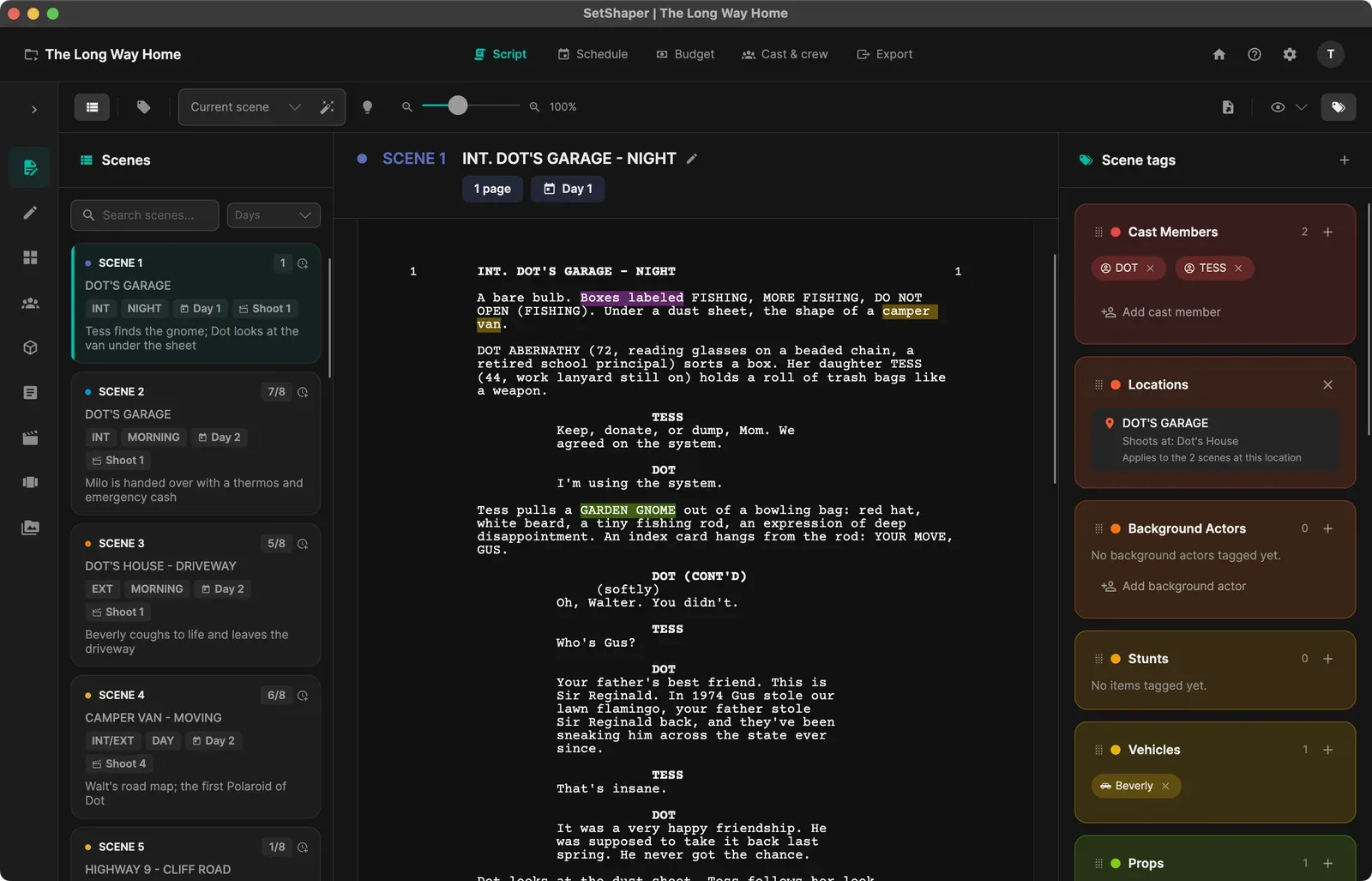Image resolution: width=1372 pixels, height=881 pixels.
Task: Click the zoom in magnifier icon
Action: tap(534, 107)
